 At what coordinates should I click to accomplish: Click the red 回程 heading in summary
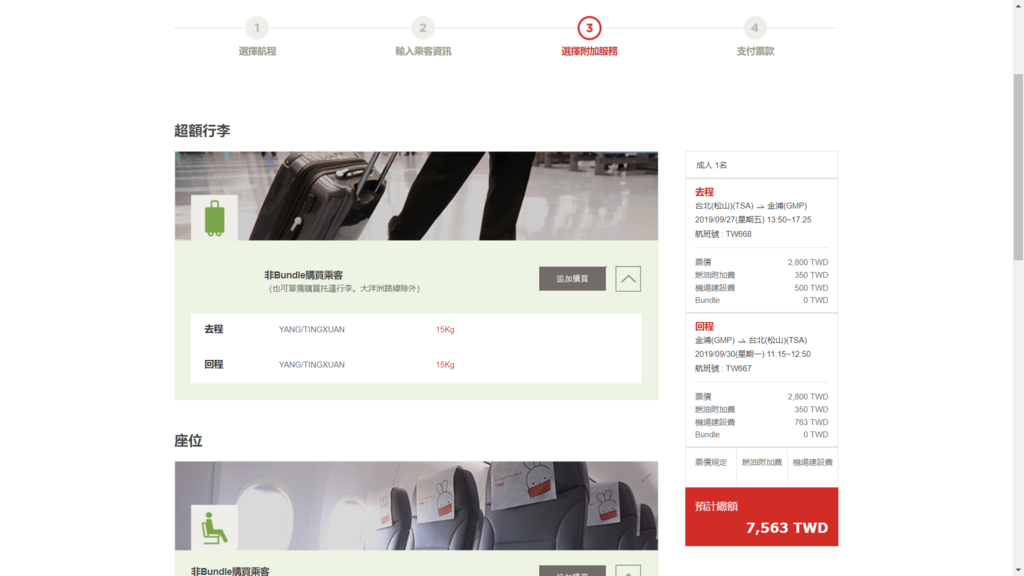pos(704,327)
